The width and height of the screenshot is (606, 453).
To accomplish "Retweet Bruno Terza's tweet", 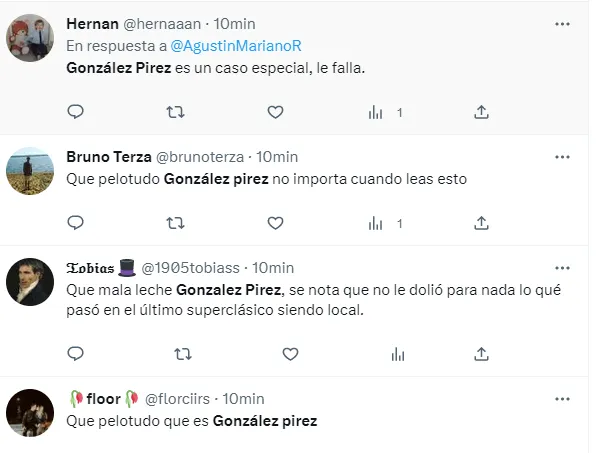I will [175, 221].
